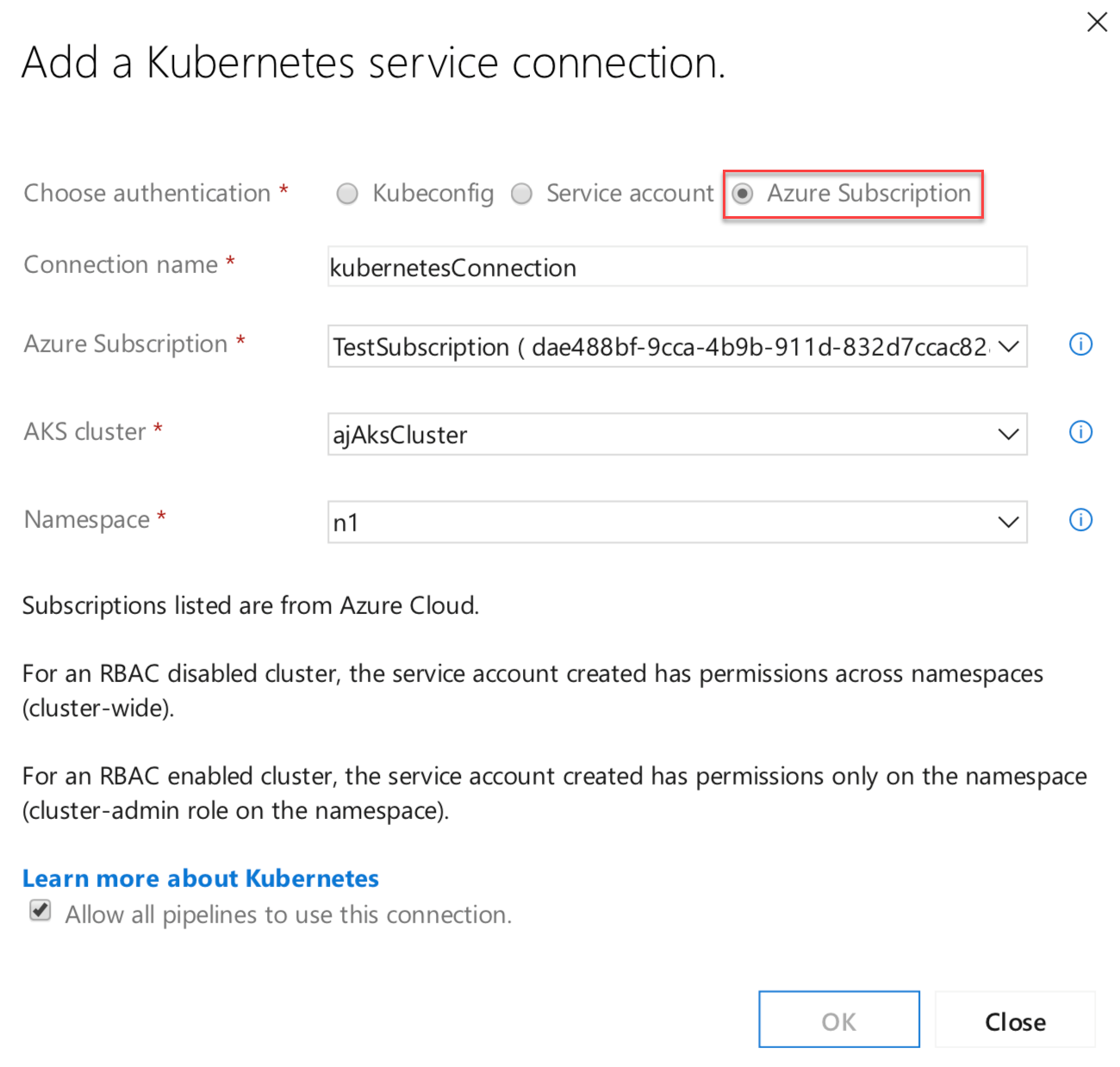Viewport: 1120px width, 1067px height.
Task: Click the OK button
Action: pos(838,1020)
